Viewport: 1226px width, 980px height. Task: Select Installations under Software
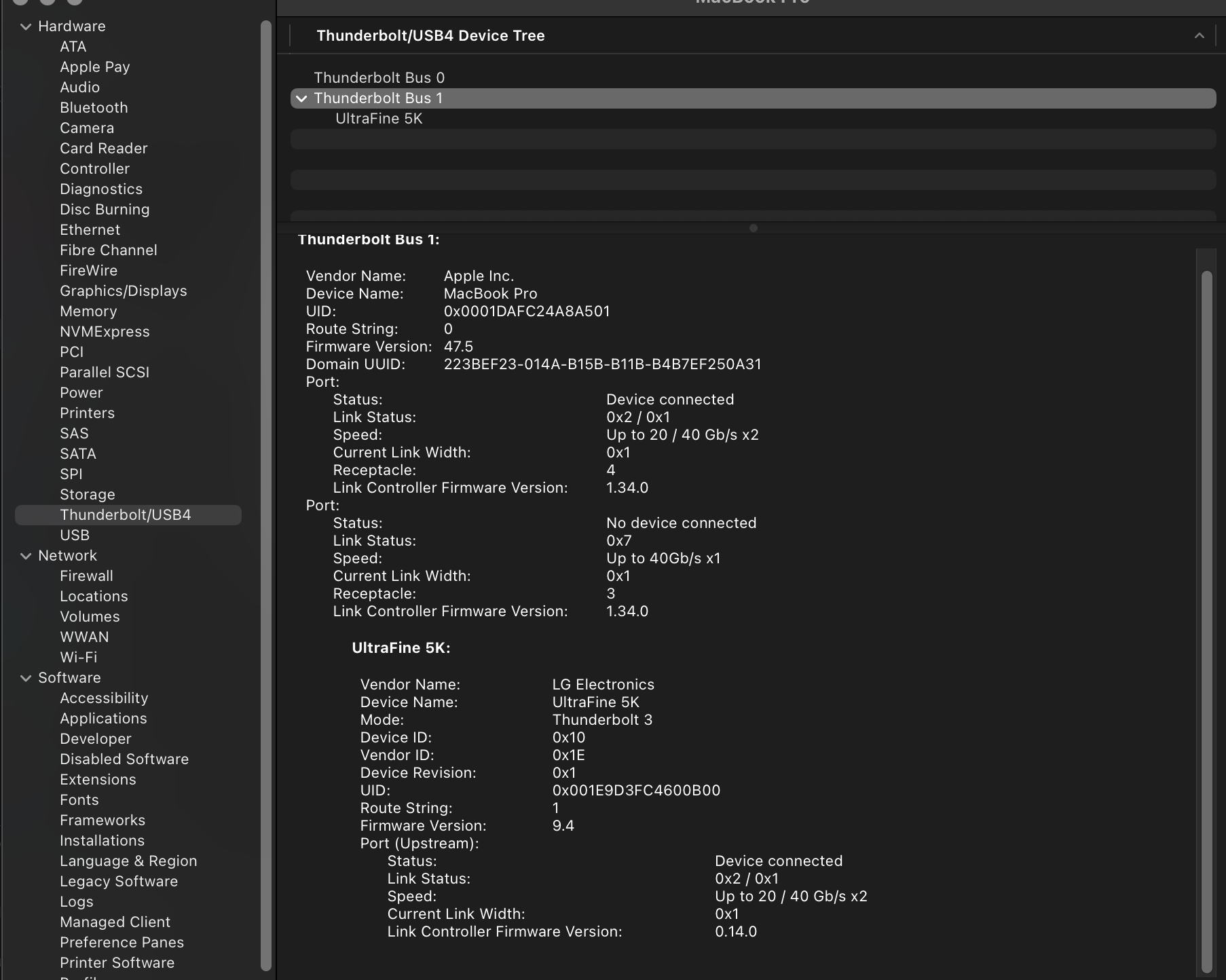click(102, 841)
